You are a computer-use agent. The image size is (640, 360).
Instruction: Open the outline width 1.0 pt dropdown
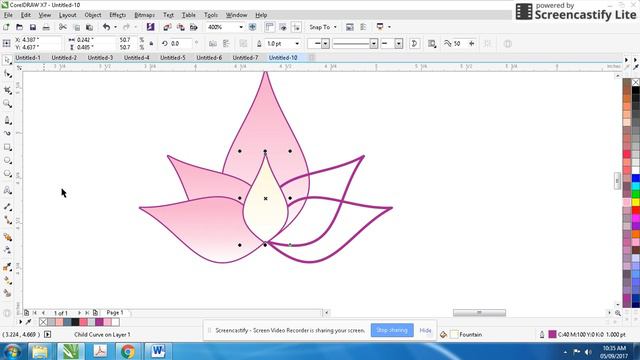click(297, 44)
